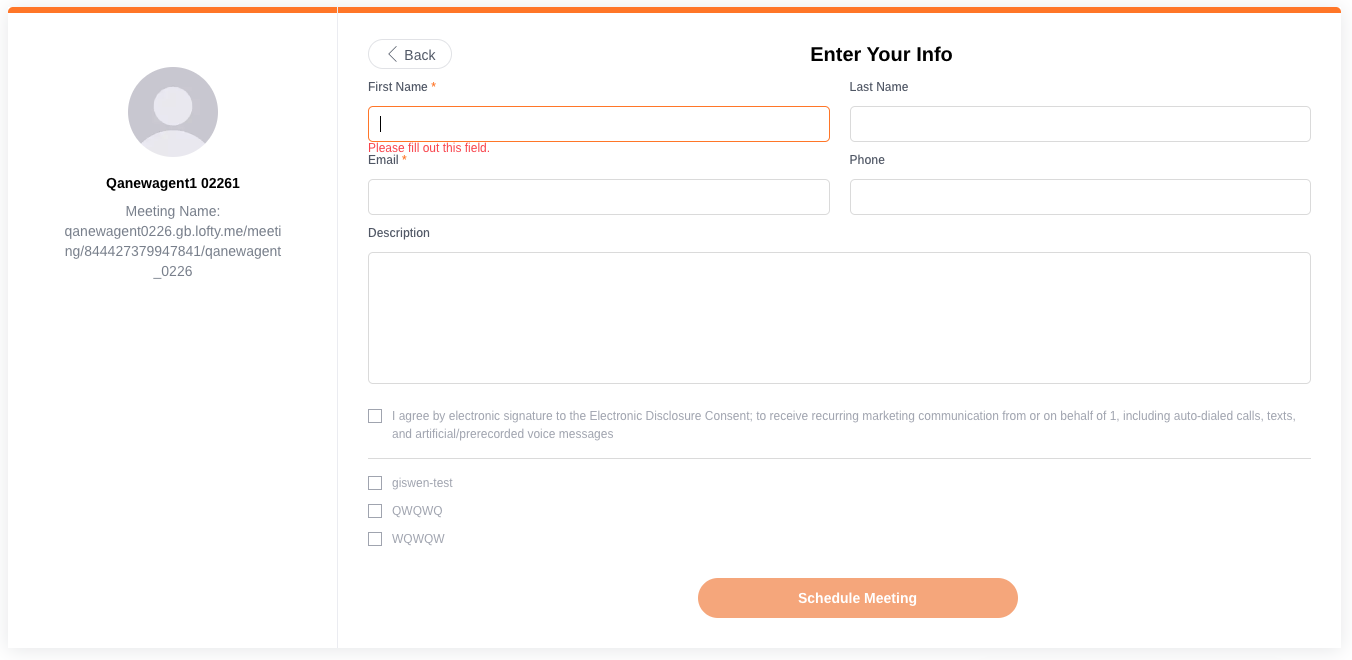Click the Phone number field

click(1079, 197)
